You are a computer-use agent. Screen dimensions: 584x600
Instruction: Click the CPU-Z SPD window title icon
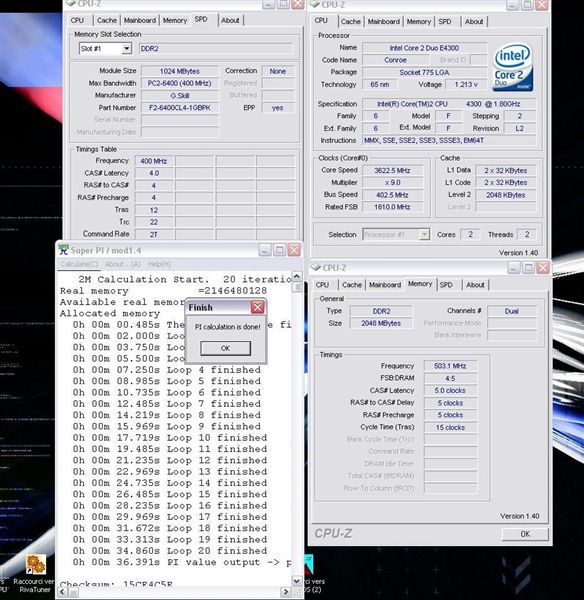[70, 3]
